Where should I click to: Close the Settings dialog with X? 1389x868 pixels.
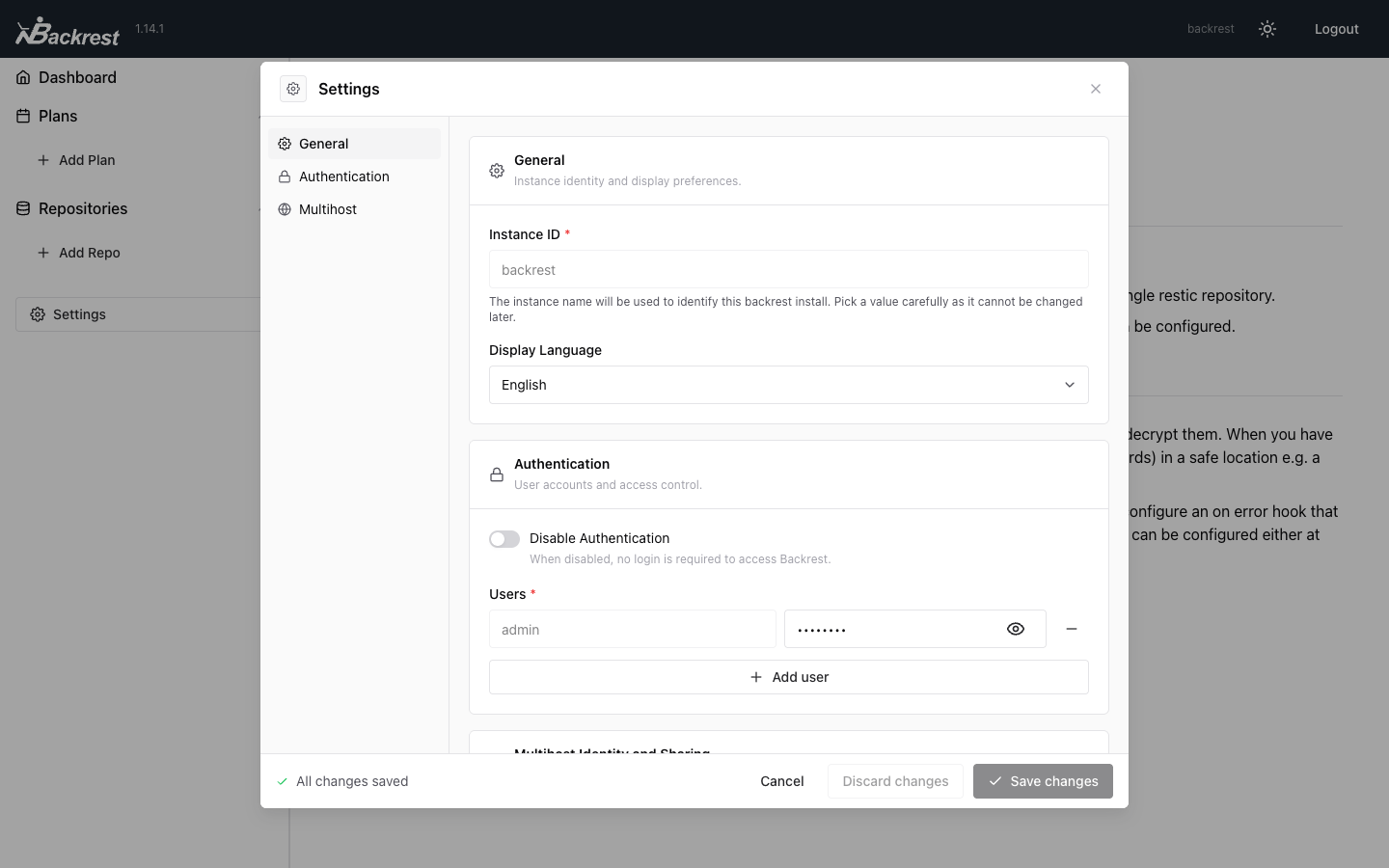[1096, 89]
